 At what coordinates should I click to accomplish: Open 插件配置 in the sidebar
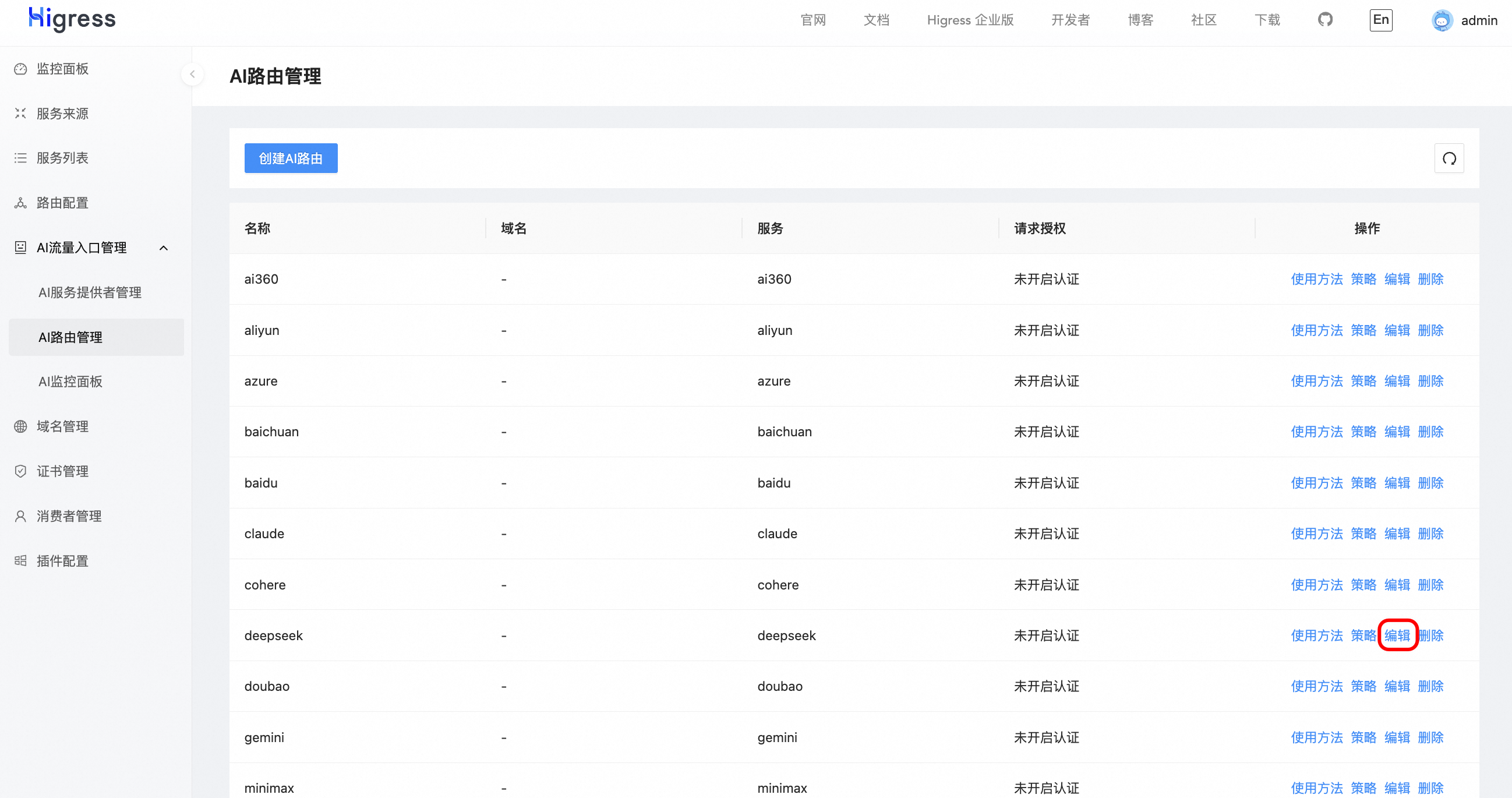pyautogui.click(x=62, y=561)
